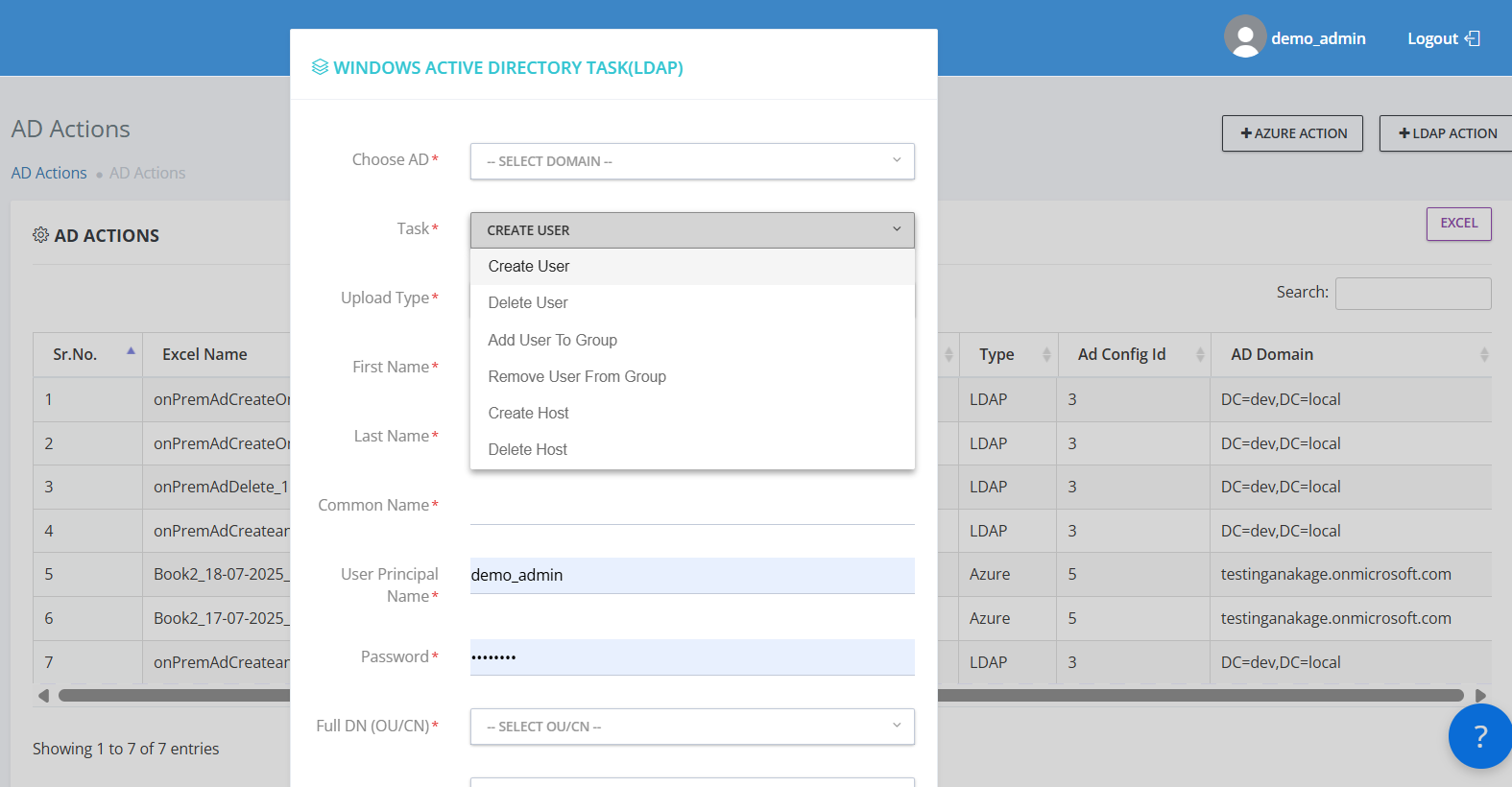Select Create Host task option

528,413
